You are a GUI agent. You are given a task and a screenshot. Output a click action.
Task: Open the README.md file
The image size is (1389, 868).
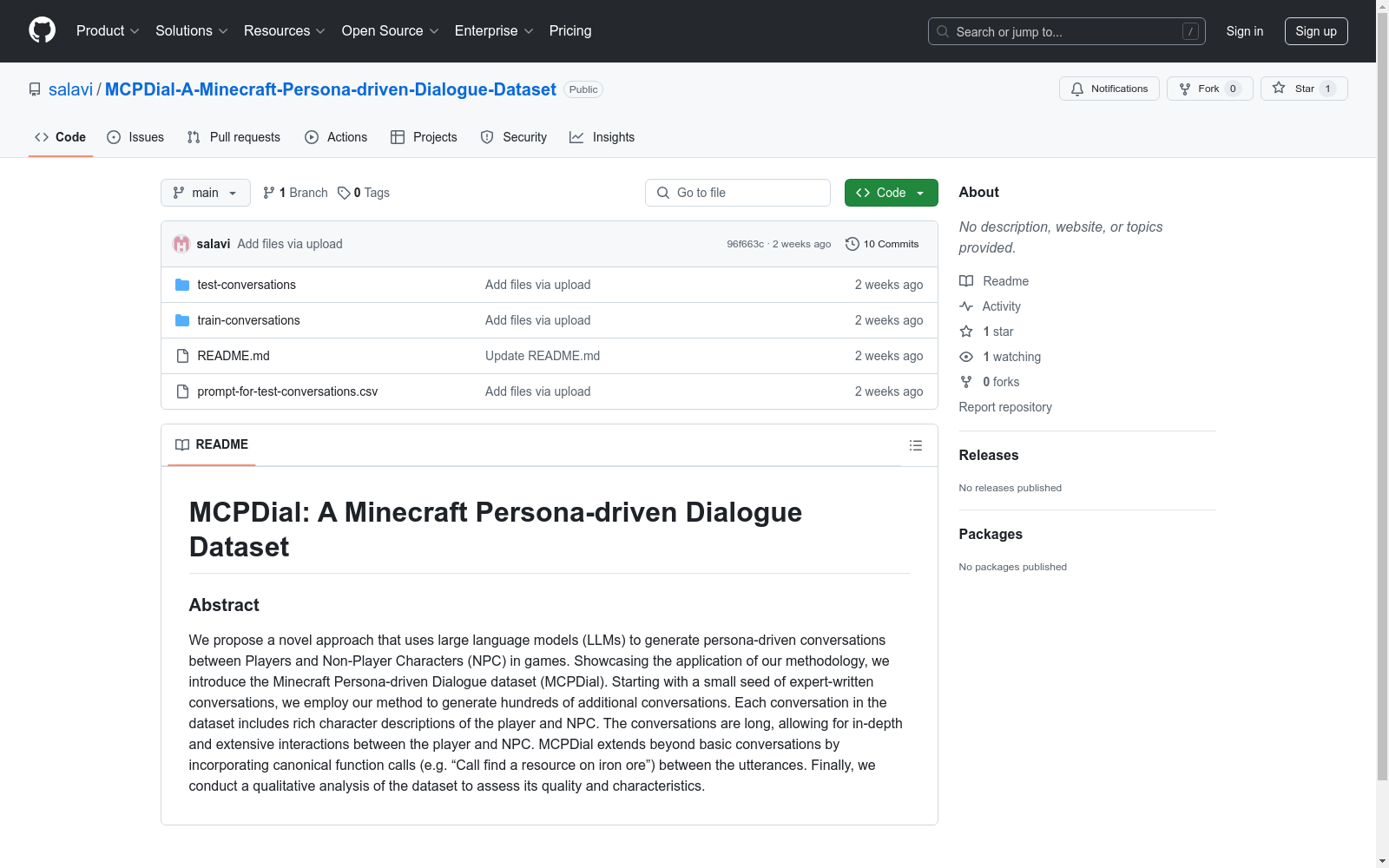tap(234, 356)
